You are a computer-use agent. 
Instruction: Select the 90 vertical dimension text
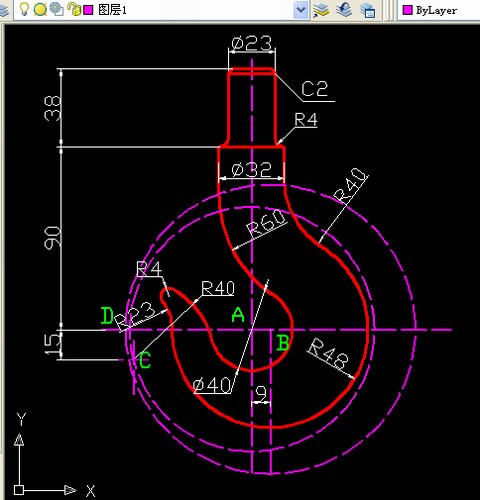coord(53,238)
